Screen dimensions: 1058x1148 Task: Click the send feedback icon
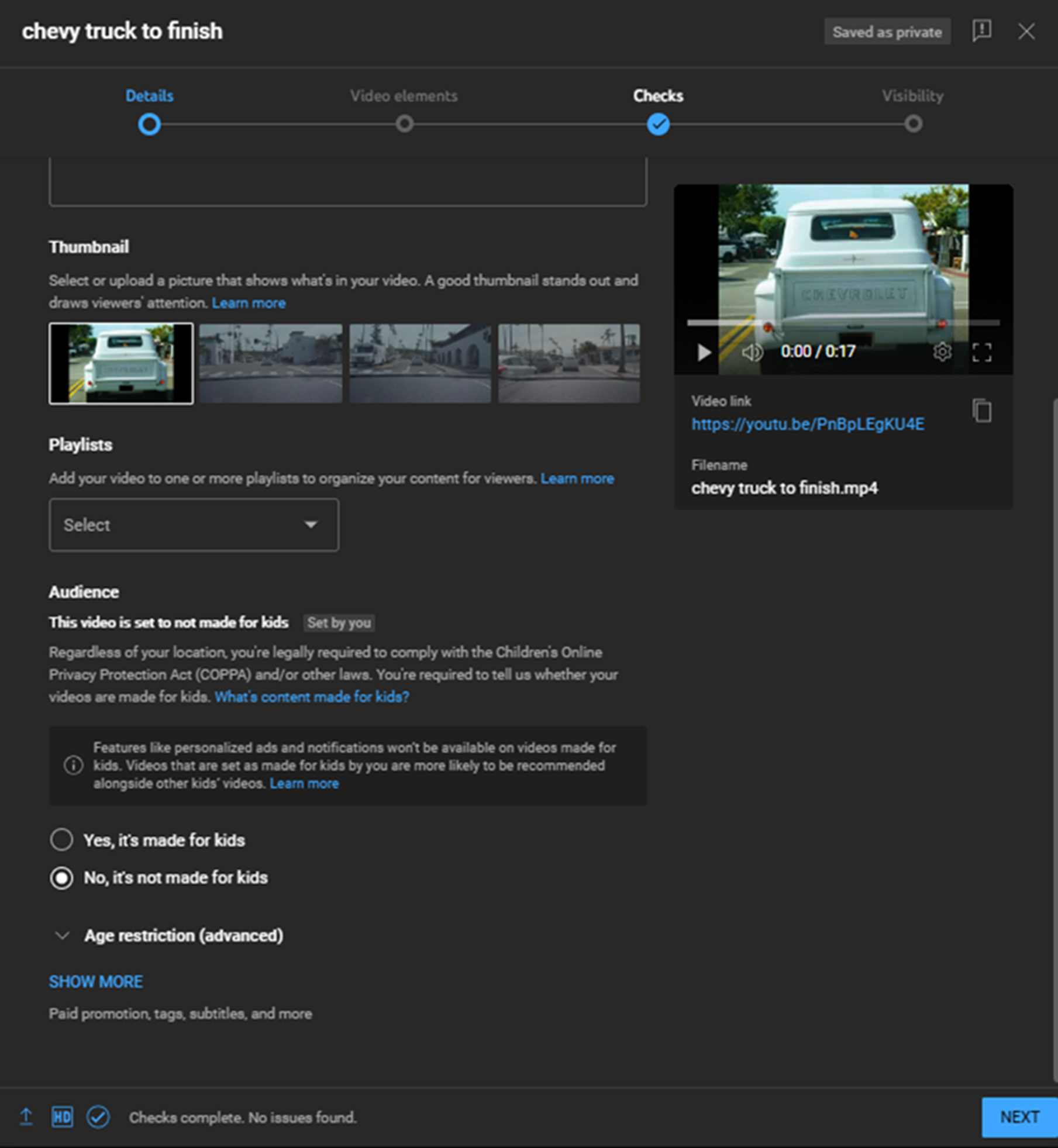click(x=981, y=31)
